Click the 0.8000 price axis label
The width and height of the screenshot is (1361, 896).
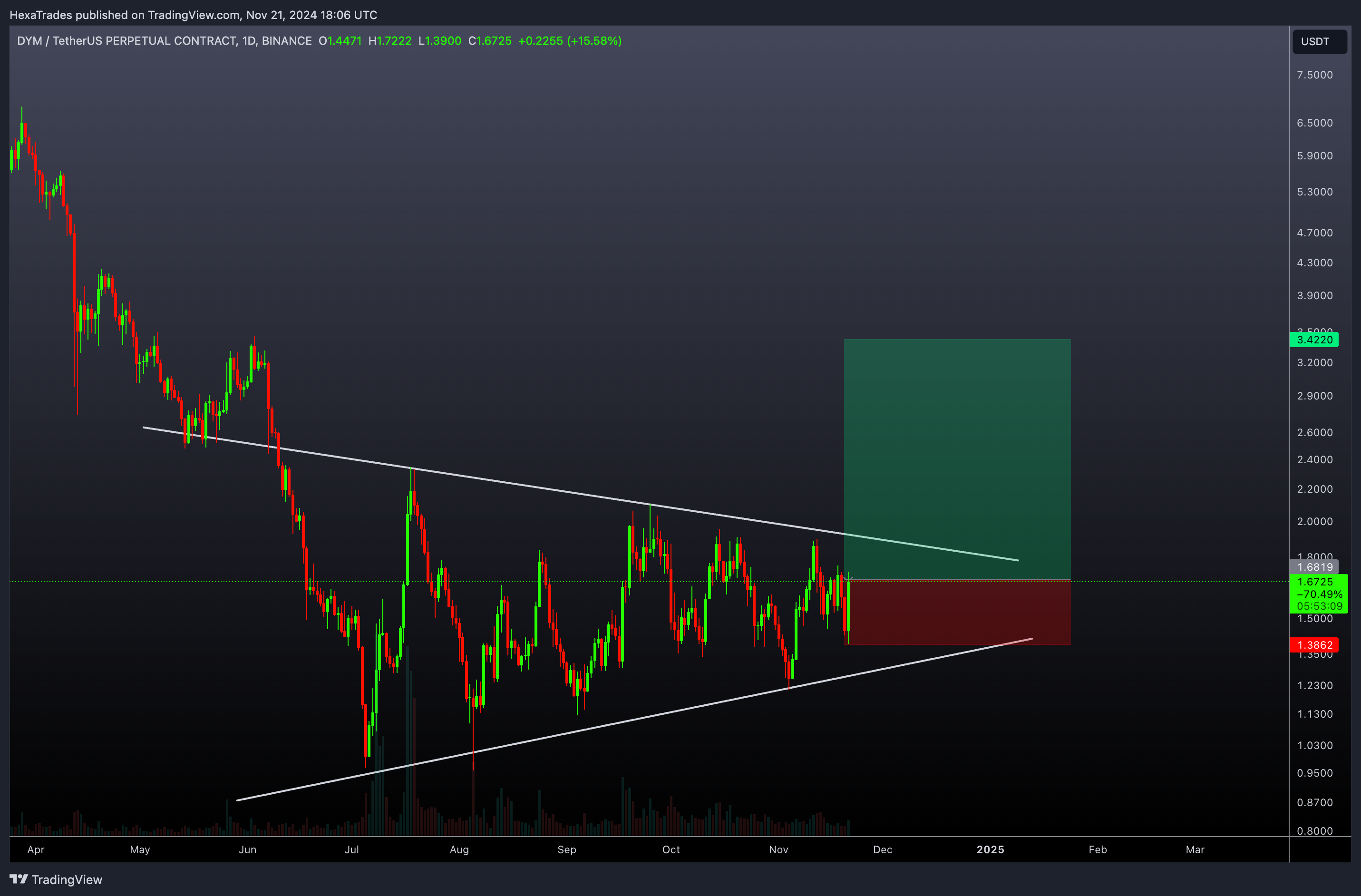pyautogui.click(x=1314, y=831)
